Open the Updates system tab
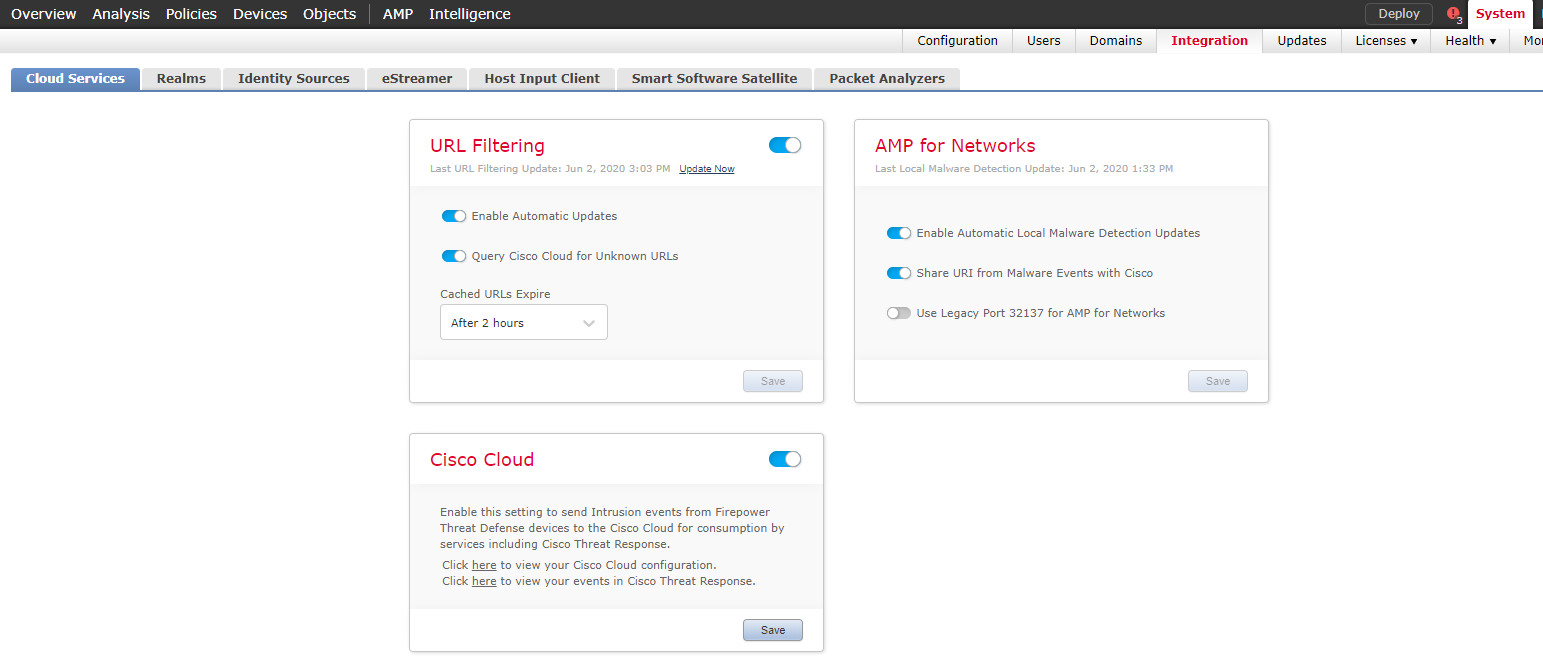 coord(1301,41)
